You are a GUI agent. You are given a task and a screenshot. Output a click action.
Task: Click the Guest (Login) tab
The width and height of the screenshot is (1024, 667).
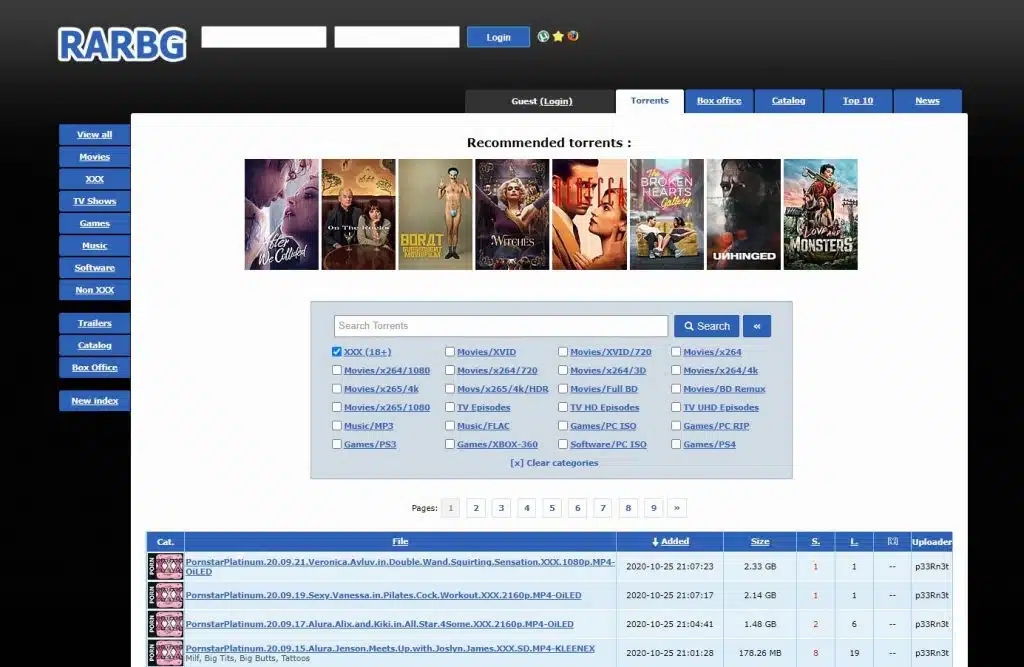click(541, 101)
